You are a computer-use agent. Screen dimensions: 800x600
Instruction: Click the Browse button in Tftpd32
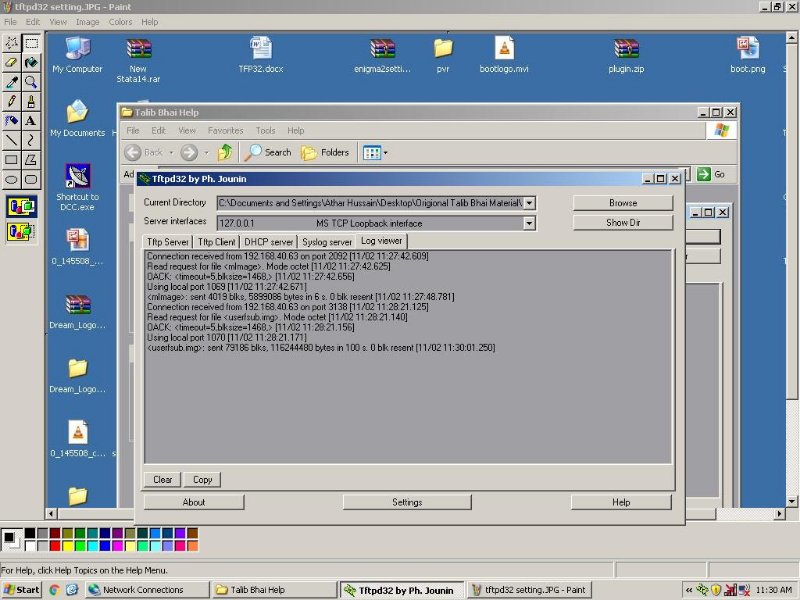(623, 203)
